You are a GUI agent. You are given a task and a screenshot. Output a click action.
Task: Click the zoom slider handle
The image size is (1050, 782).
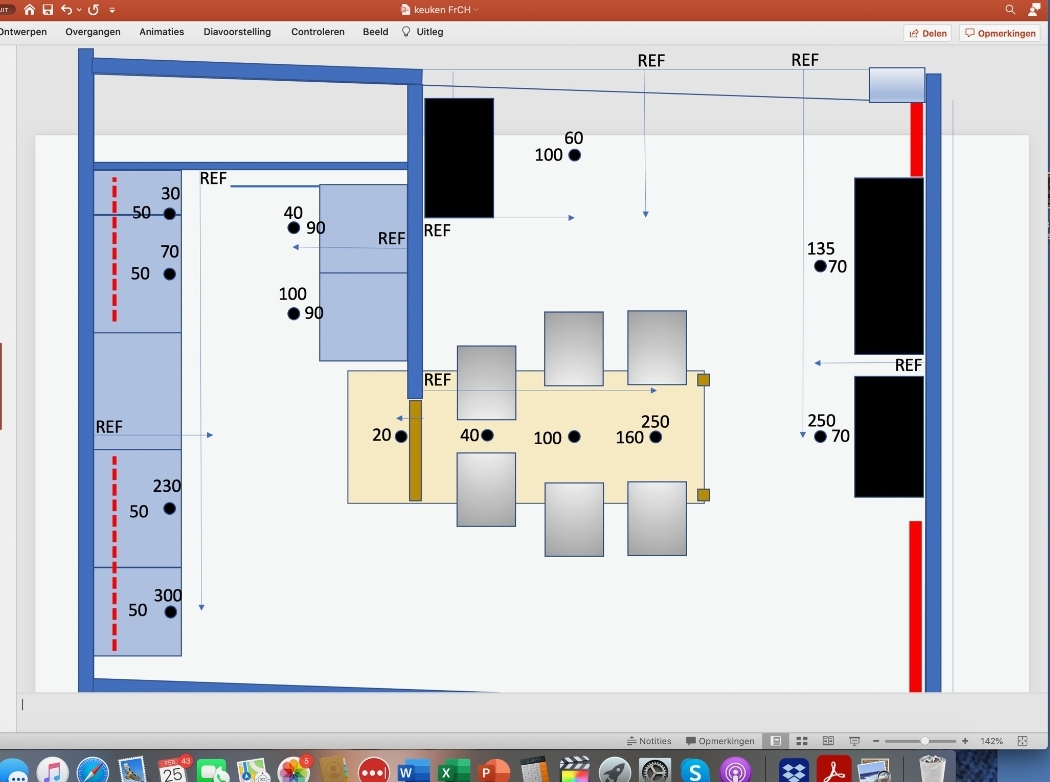pyautogui.click(x=925, y=741)
